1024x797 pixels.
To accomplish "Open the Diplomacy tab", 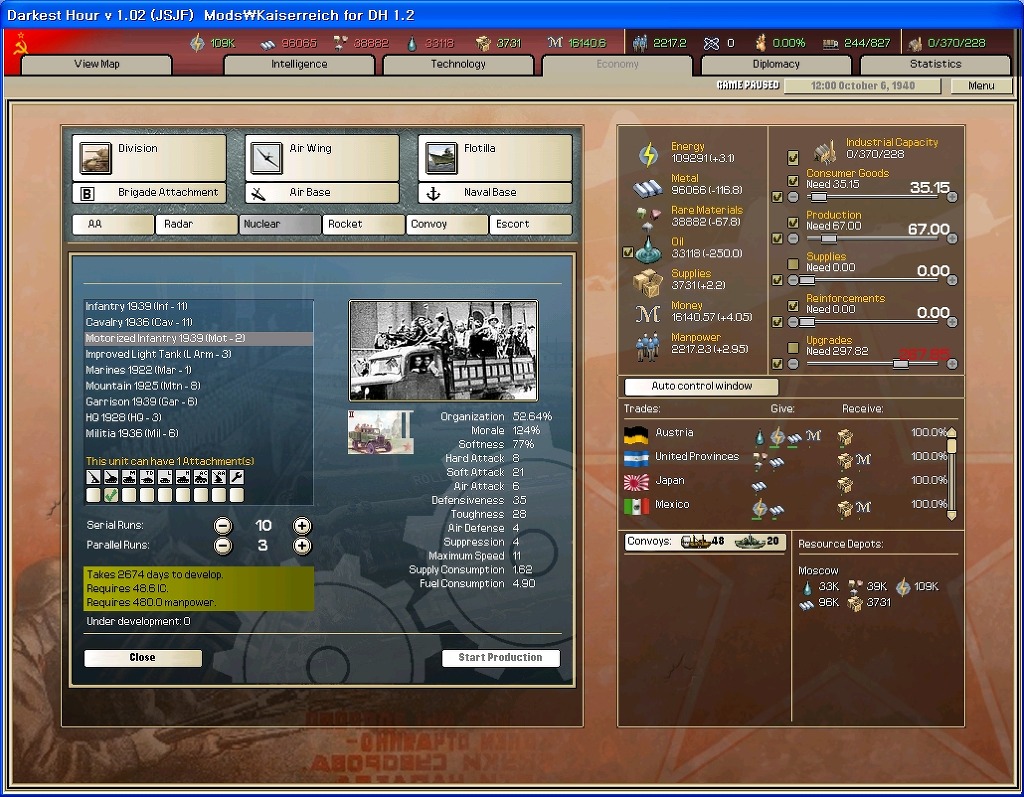I will point(776,64).
